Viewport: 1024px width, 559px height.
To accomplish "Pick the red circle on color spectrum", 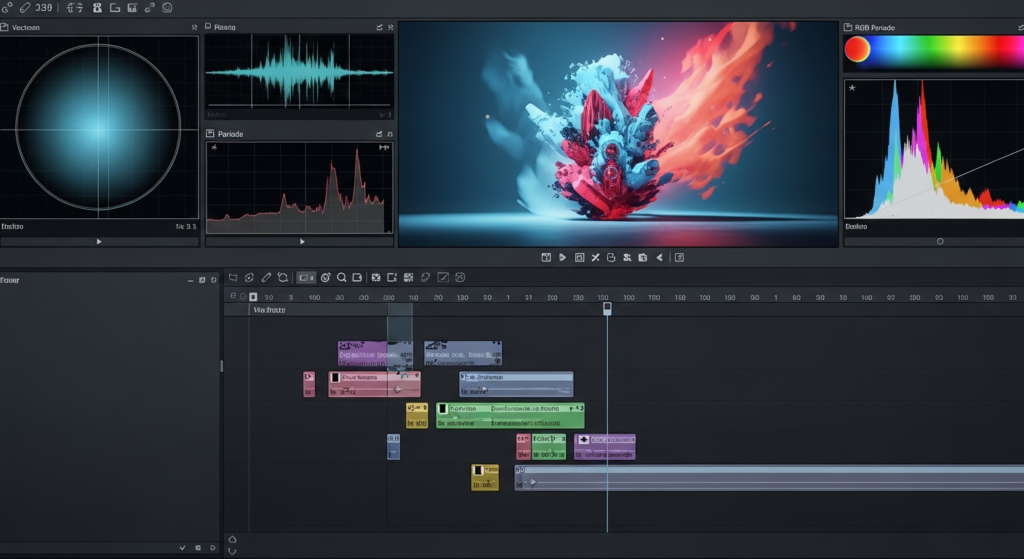I will click(857, 49).
